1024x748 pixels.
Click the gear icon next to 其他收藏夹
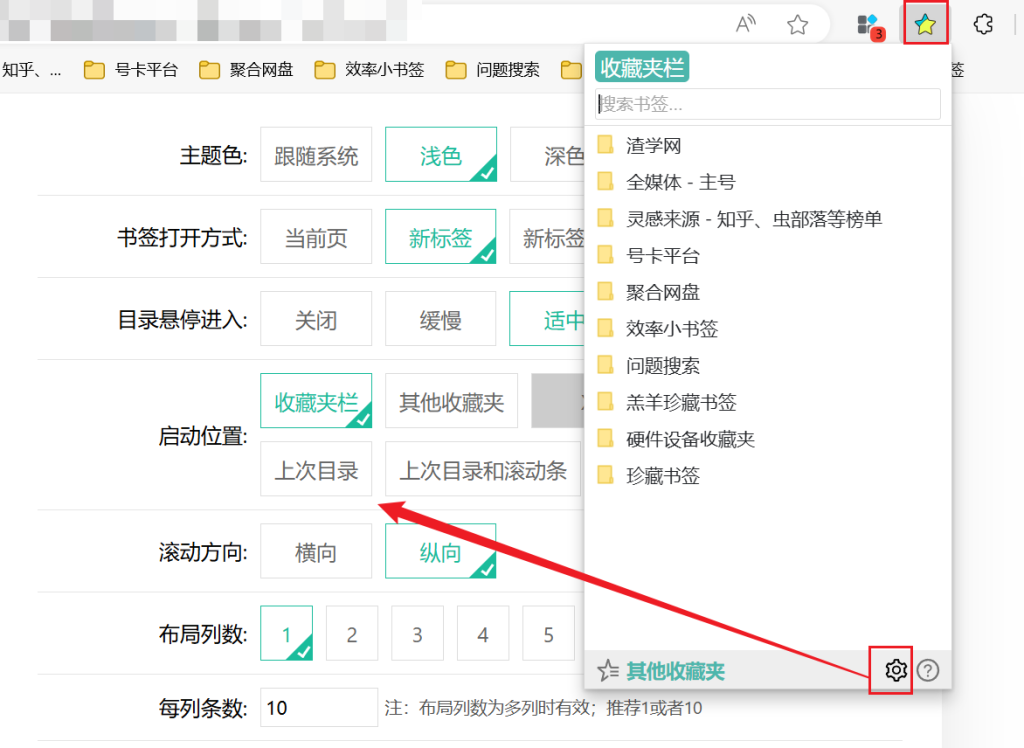point(891,670)
